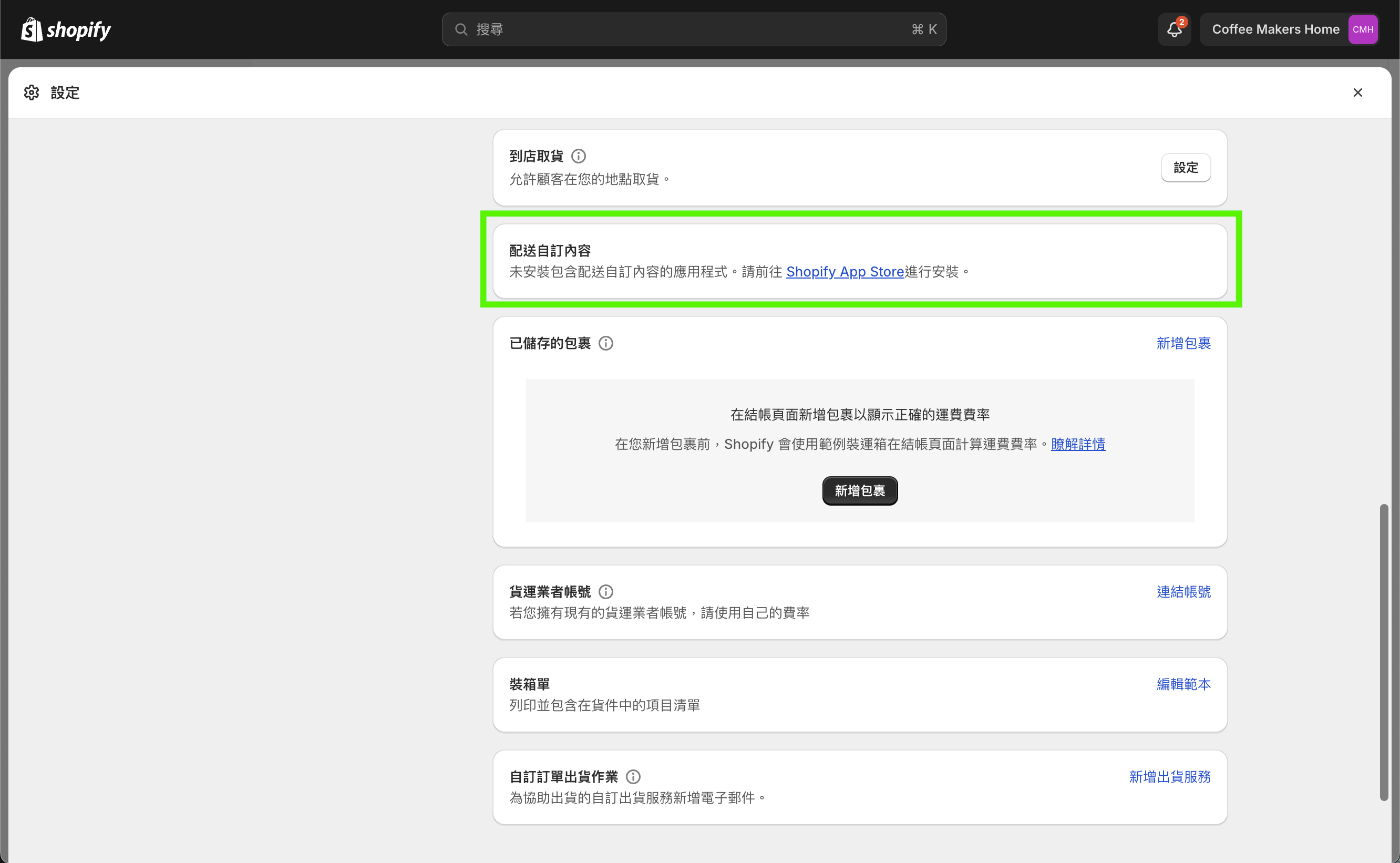1400x863 pixels.
Task: Open the 瞭解詳情 link
Action: tap(1077, 444)
